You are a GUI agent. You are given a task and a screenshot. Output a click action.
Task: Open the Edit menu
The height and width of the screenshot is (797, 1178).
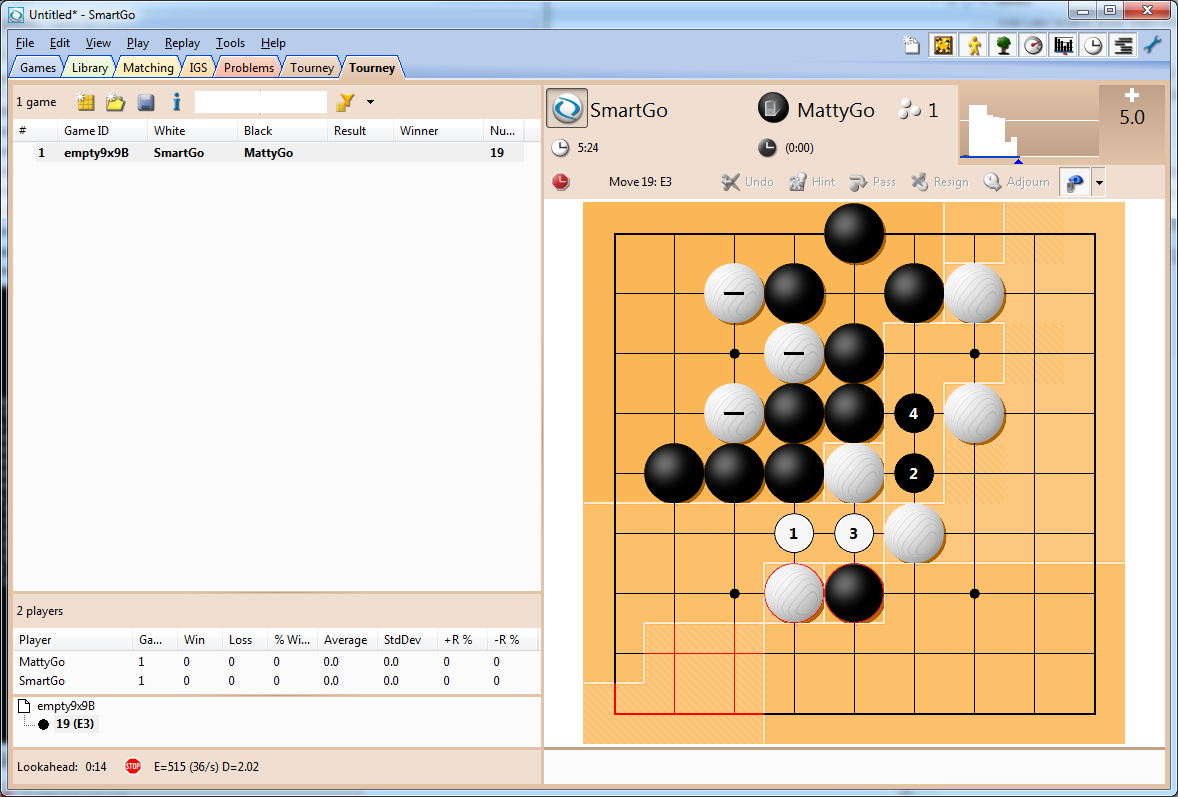60,43
